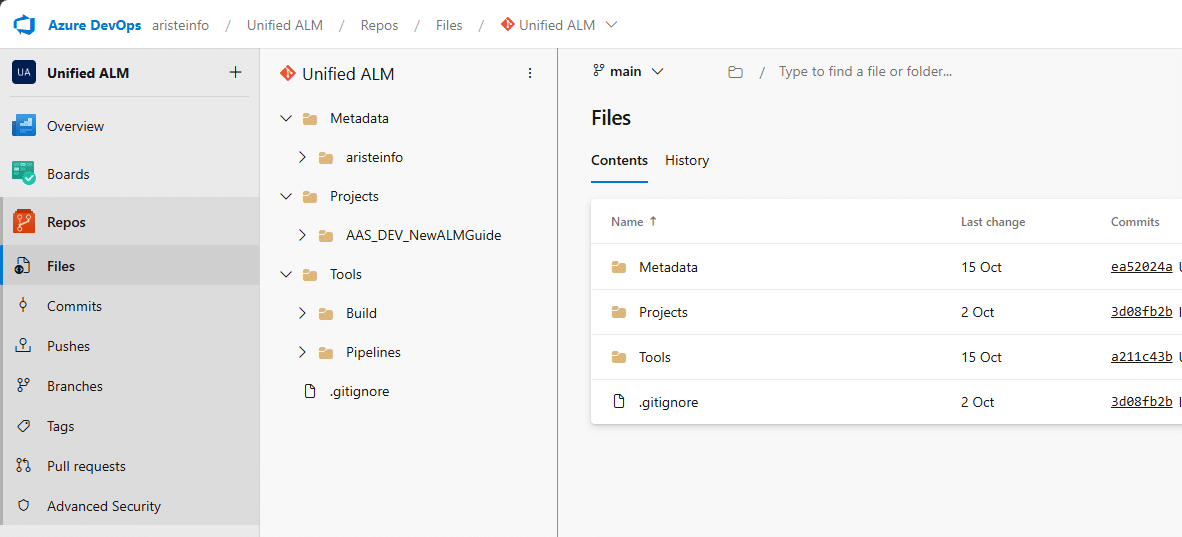
Task: Click the Files icon in sidebar
Action: (23, 266)
